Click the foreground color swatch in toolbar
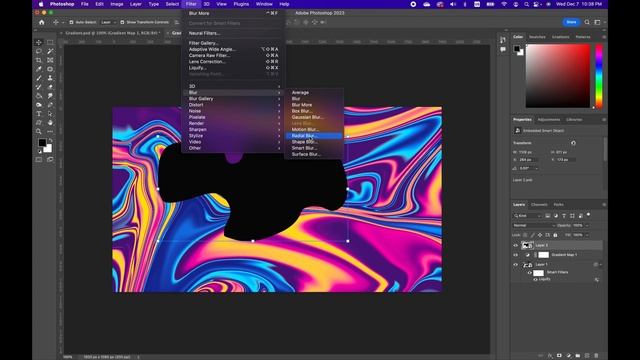Image resolution: width=640 pixels, height=360 pixels. [x=42, y=142]
